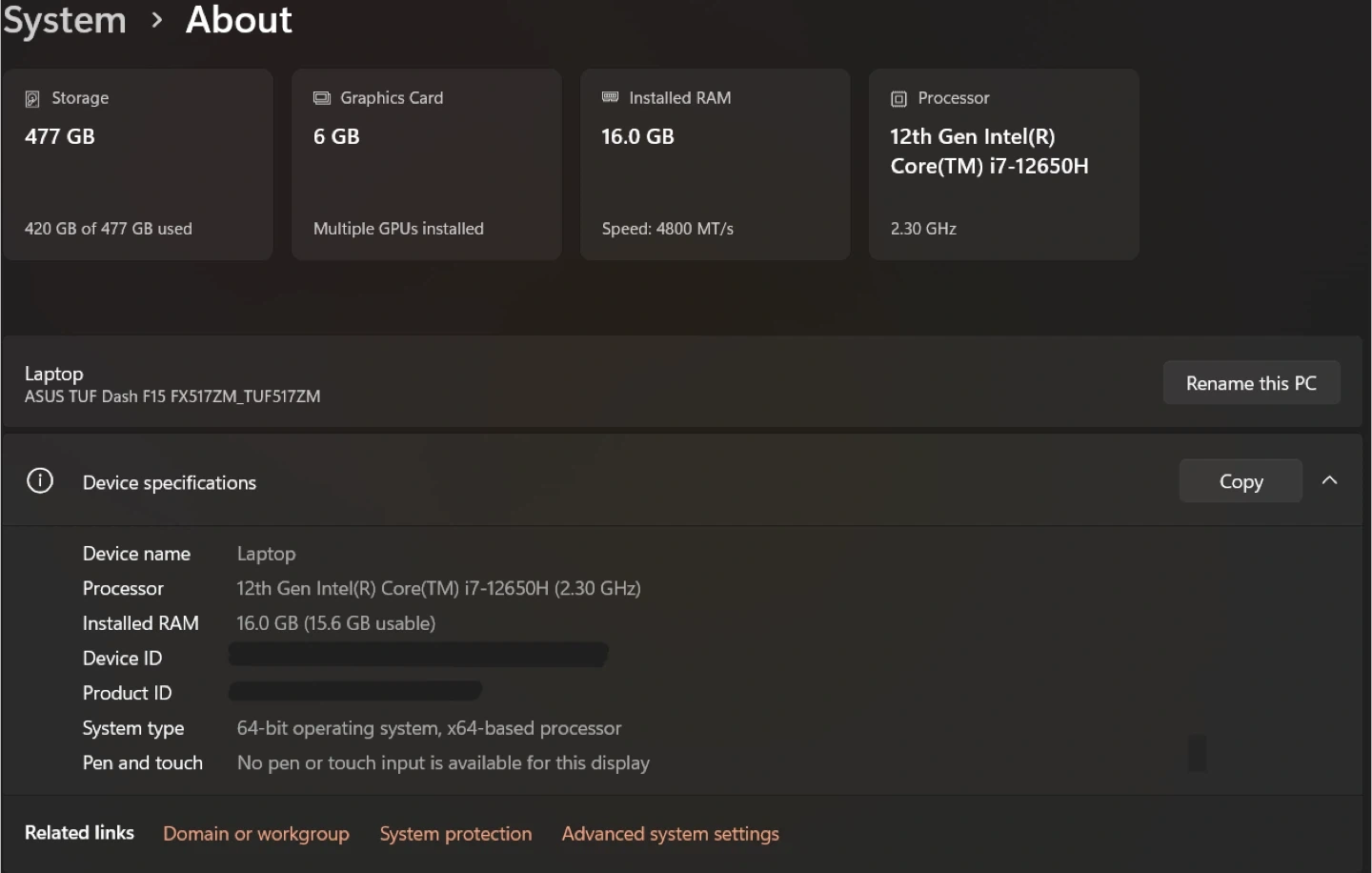
Task: Open Advanced system settings link
Action: coord(670,834)
